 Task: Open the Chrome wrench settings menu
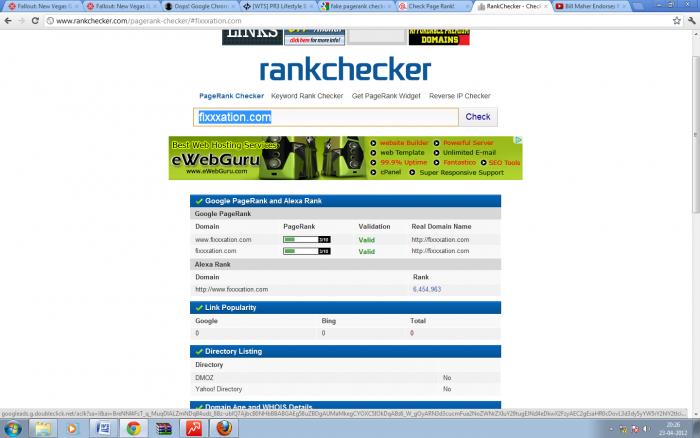(x=692, y=21)
